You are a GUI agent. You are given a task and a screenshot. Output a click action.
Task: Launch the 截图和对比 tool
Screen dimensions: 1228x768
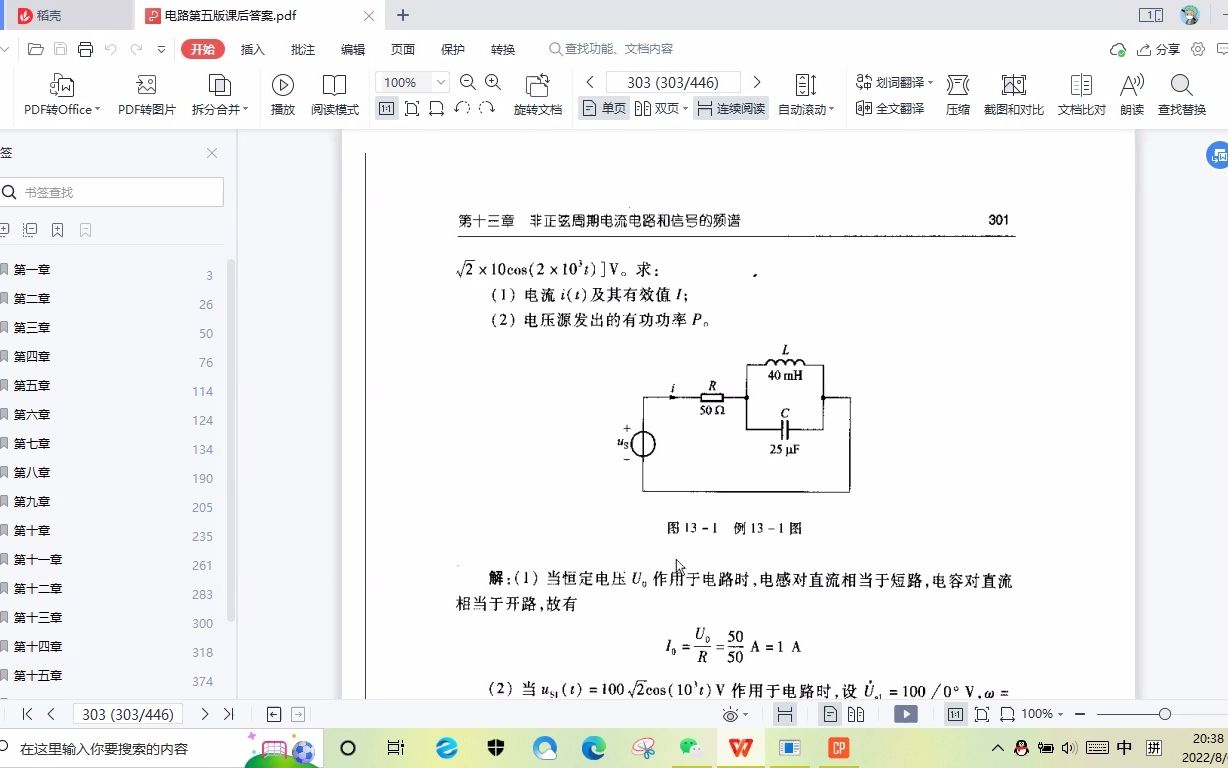coord(1013,95)
